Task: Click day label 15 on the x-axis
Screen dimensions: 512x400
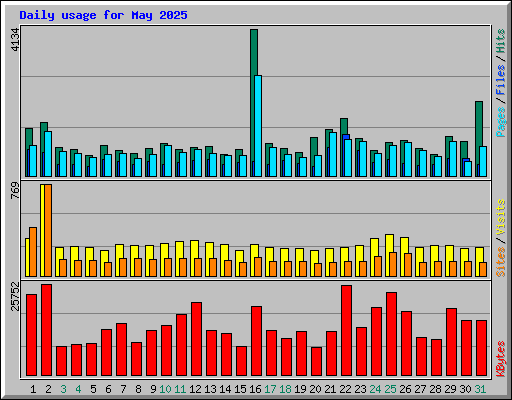Action: [240, 389]
